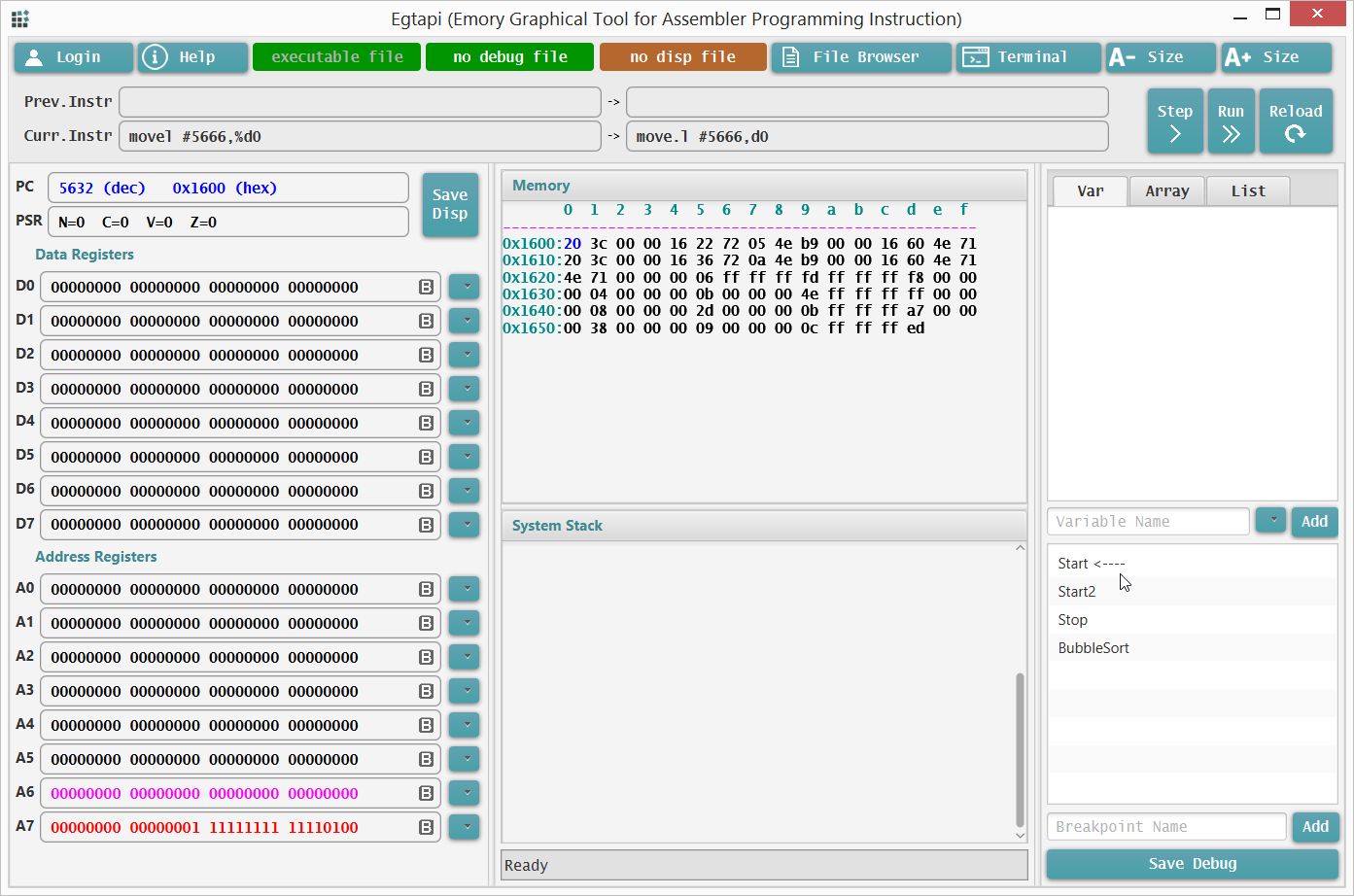Click memory address 0x1600 row label
Image resolution: width=1354 pixels, height=896 pixels.
click(x=532, y=244)
